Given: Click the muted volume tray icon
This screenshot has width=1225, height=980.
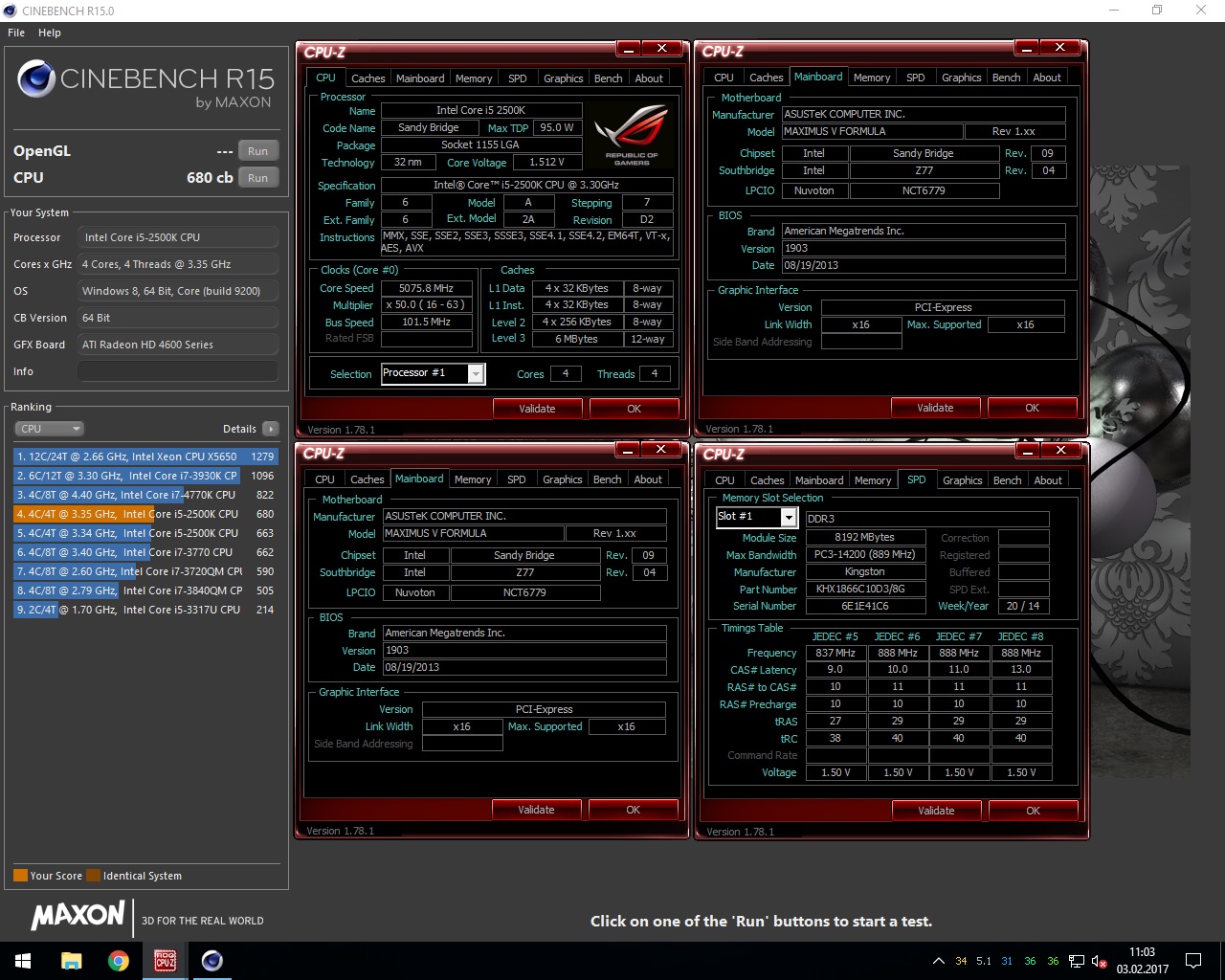Looking at the screenshot, I should [1100, 961].
